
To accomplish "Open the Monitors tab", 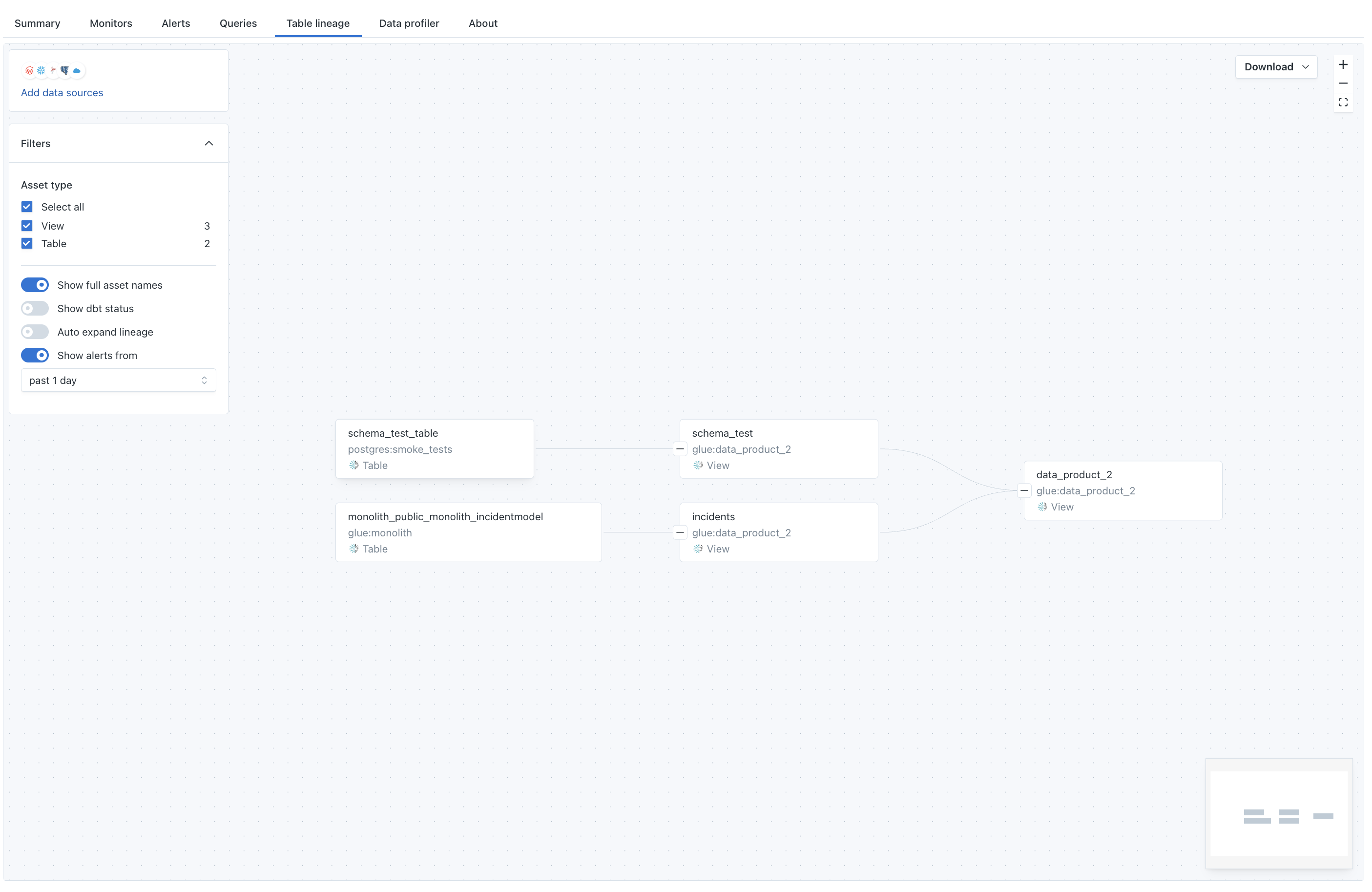I will (111, 23).
